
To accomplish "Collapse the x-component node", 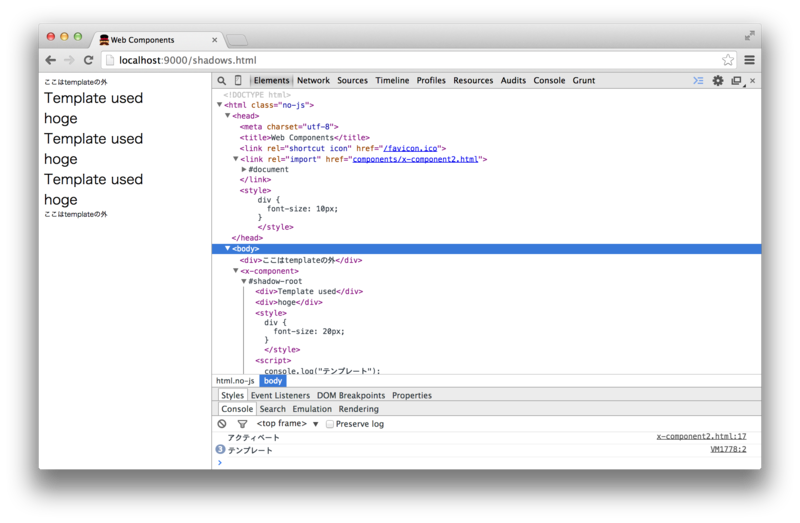I will point(236,271).
